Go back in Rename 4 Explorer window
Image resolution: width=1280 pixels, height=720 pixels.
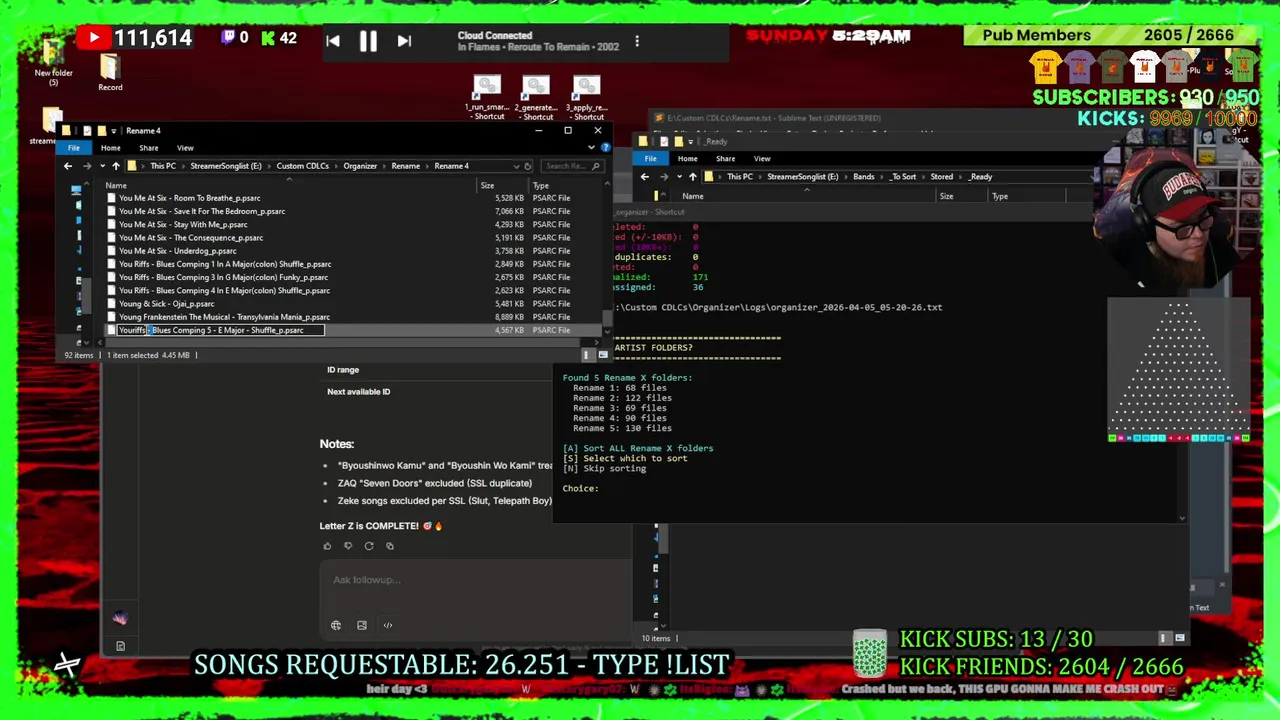pyautogui.click(x=68, y=166)
